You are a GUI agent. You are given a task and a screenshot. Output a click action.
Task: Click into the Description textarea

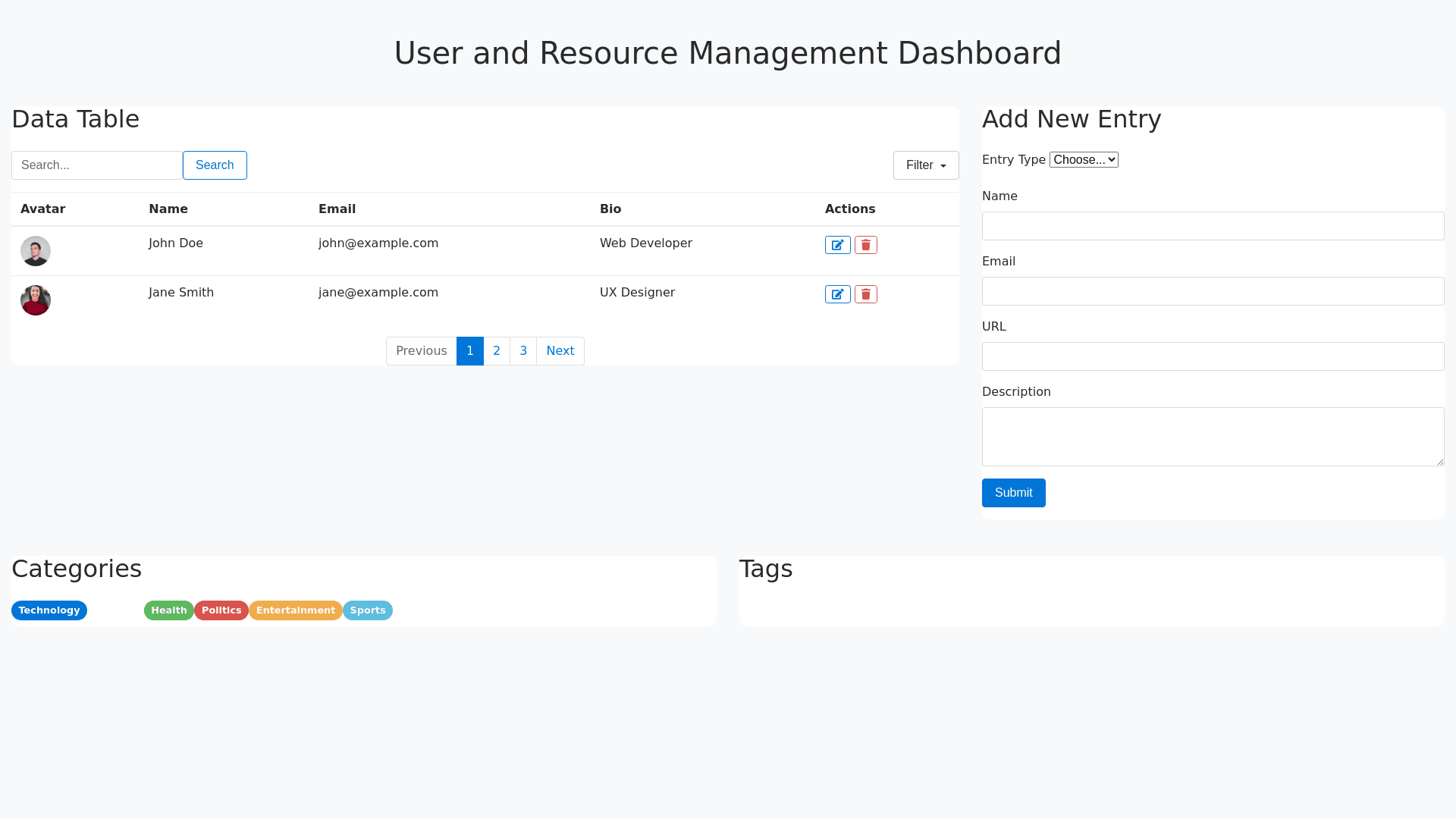(x=1212, y=437)
